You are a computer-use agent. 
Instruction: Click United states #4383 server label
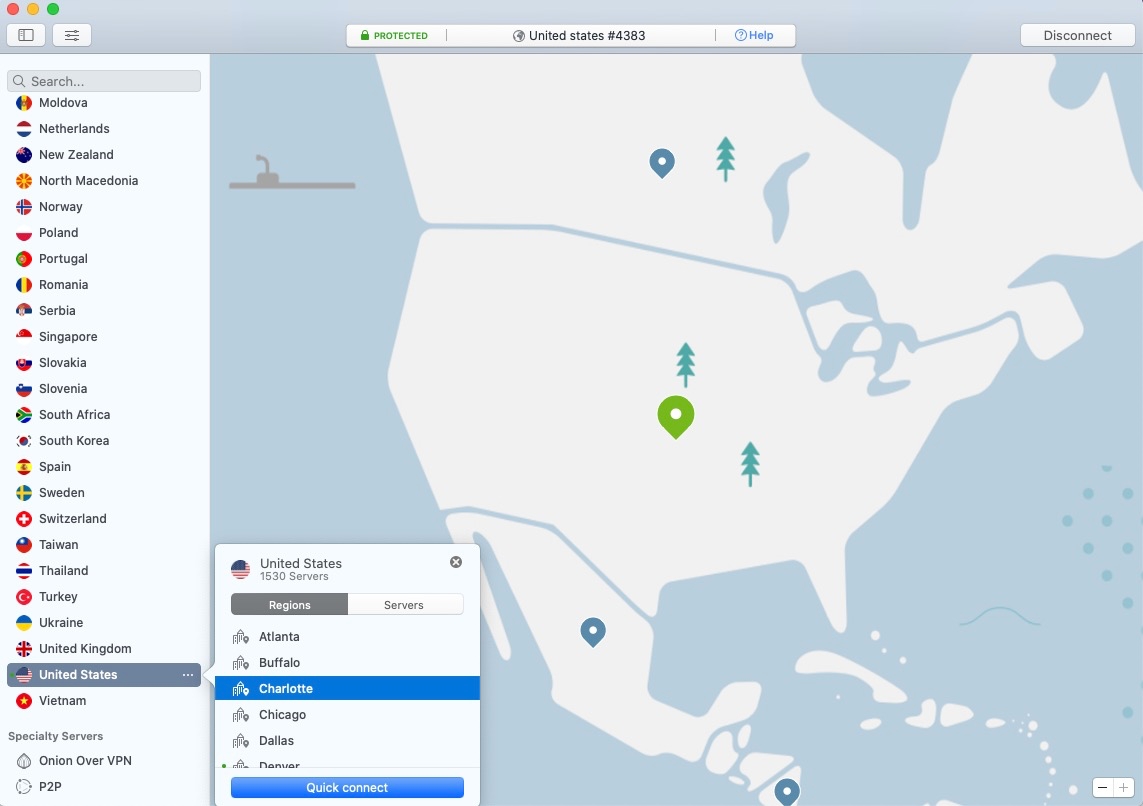tap(587, 36)
